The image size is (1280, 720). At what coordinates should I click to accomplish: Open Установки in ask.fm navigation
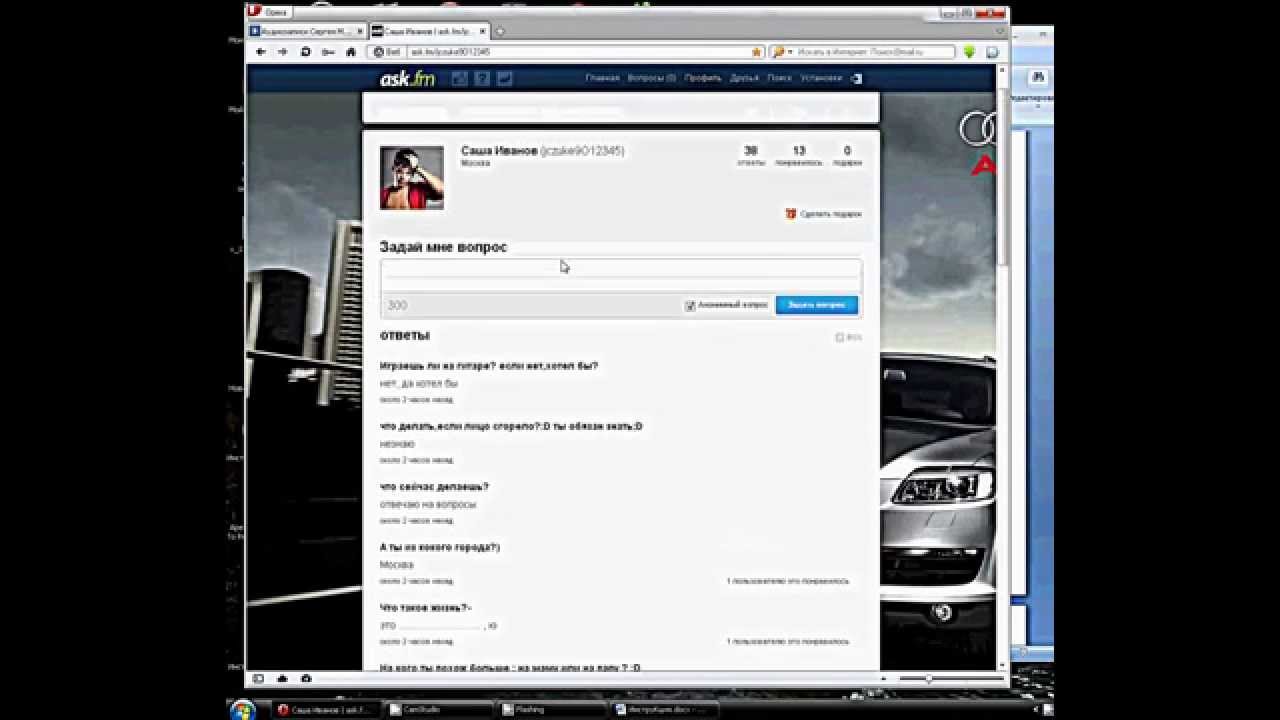(x=821, y=78)
